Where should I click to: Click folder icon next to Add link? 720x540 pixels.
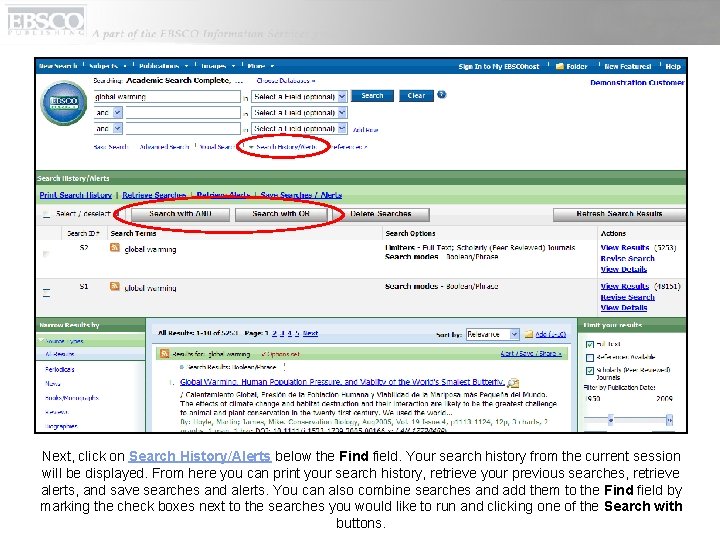coord(529,334)
